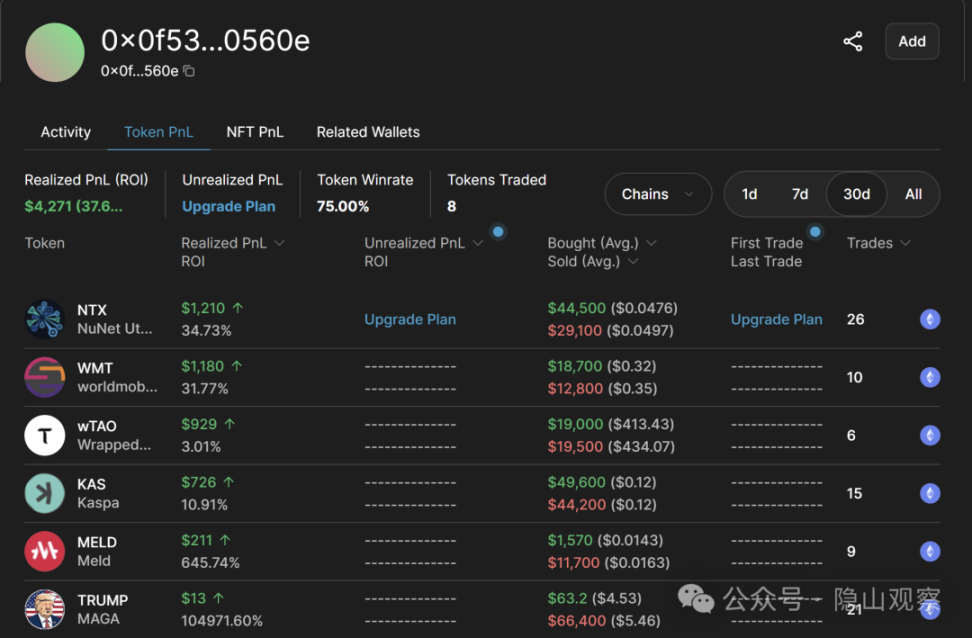Switch to the Activity tab
The height and width of the screenshot is (638, 972).
[66, 132]
